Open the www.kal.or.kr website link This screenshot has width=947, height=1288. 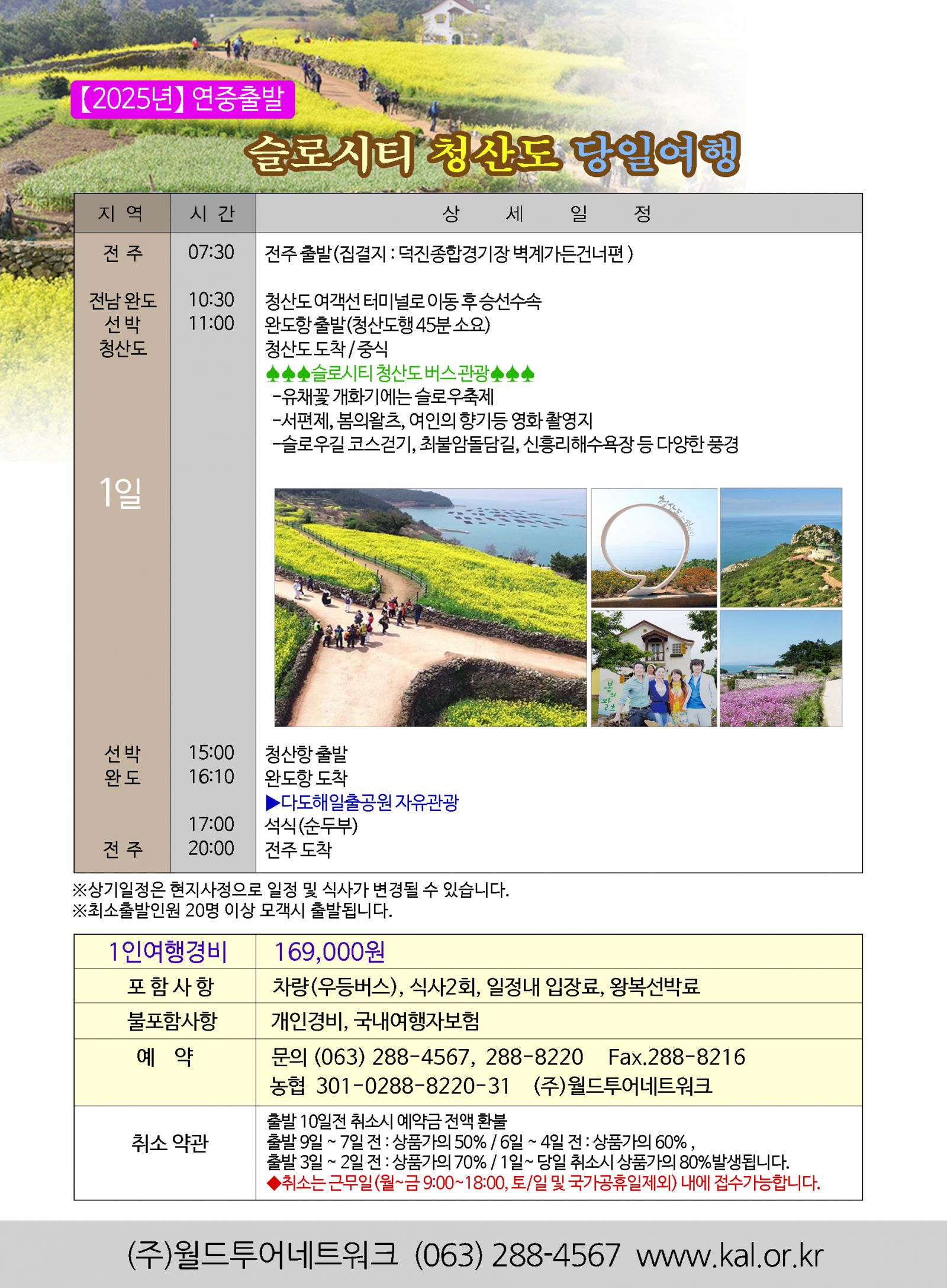click(x=730, y=1255)
